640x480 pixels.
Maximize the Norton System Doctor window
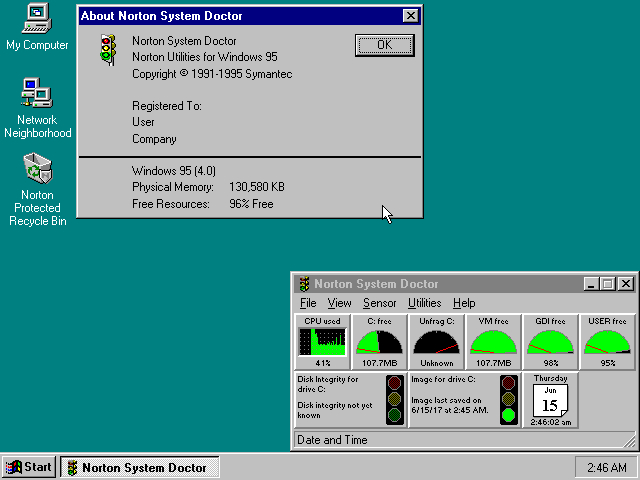[x=607, y=284]
